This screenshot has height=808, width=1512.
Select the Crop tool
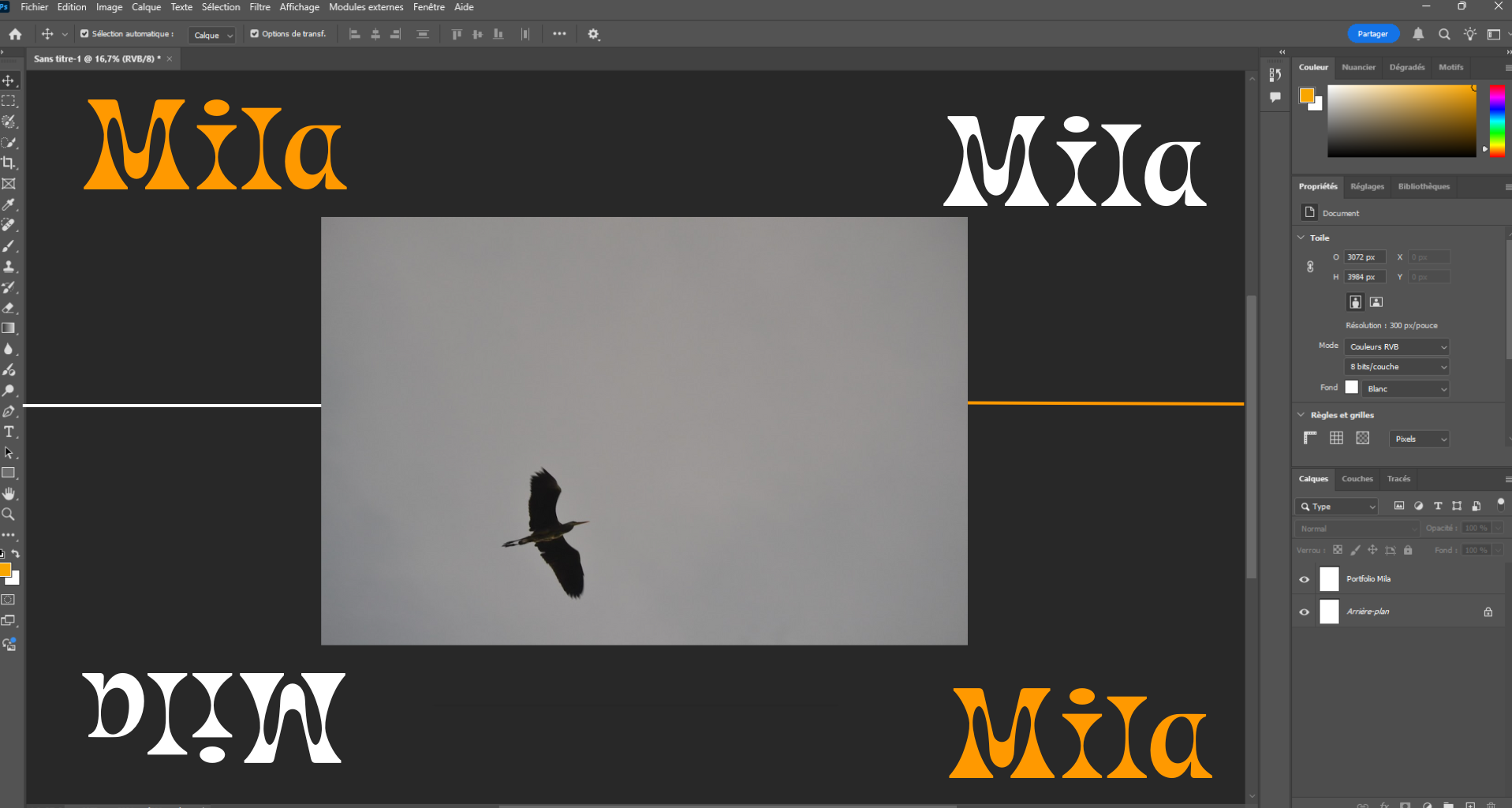(9, 163)
